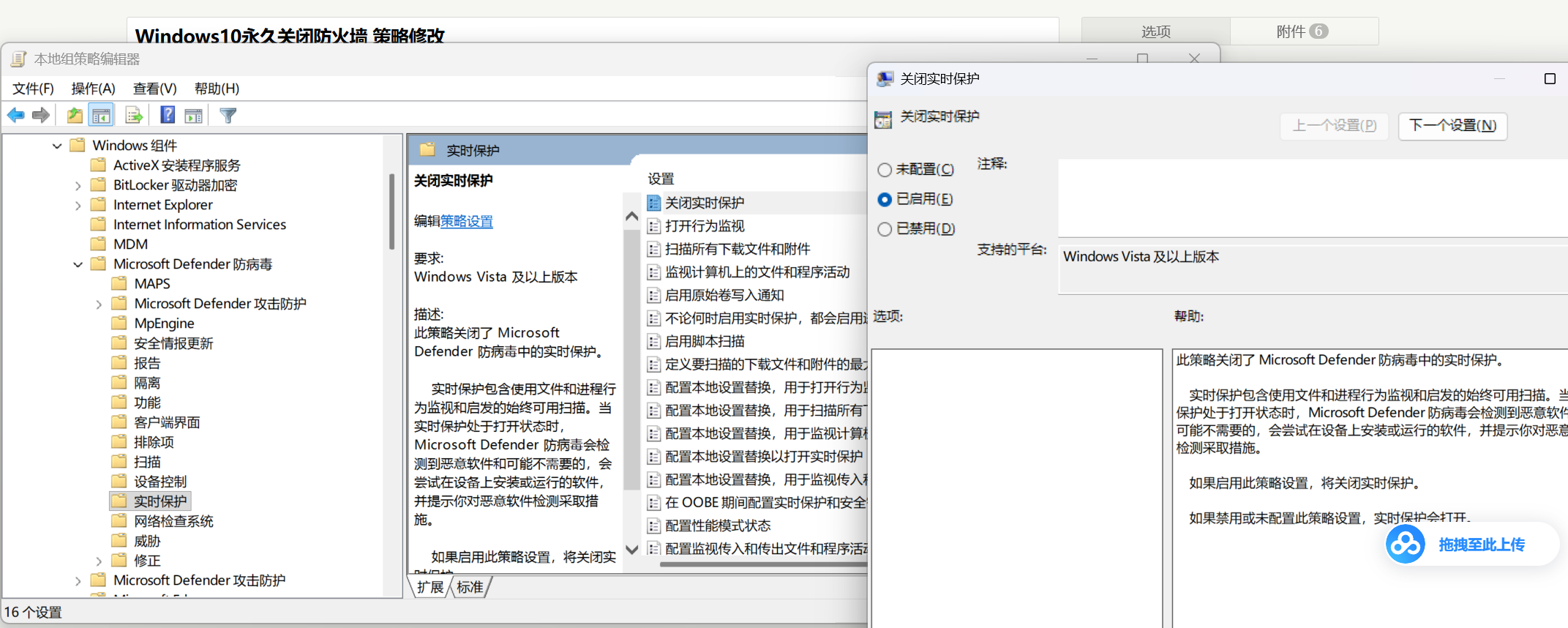Screen dimensions: 1568x628
Task: Expand Microsoft Defender 攻击防护 node below 修正
Action: (78, 580)
